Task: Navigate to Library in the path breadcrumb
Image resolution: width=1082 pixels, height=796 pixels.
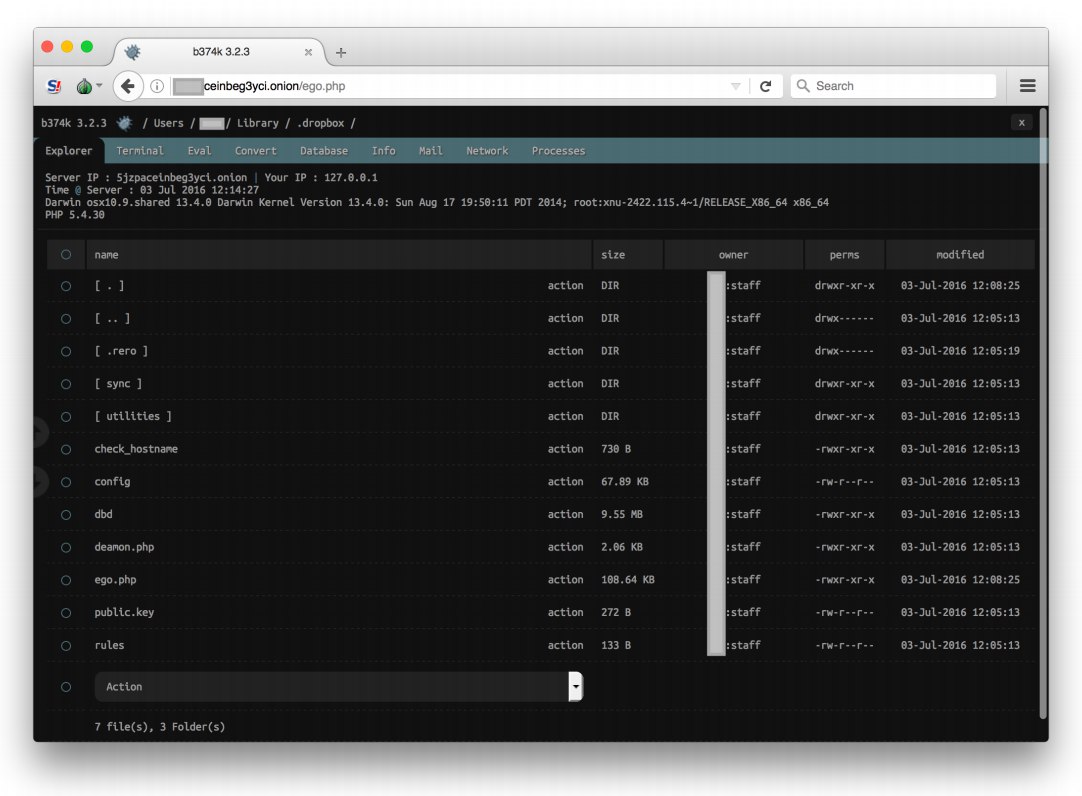Action: point(258,123)
